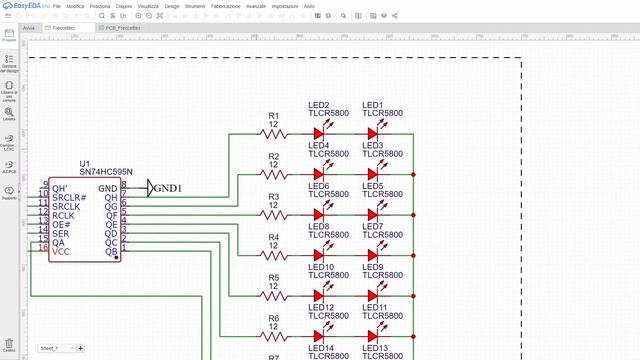Click the LED7 label text
The width and height of the screenshot is (640, 360).
click(373, 226)
